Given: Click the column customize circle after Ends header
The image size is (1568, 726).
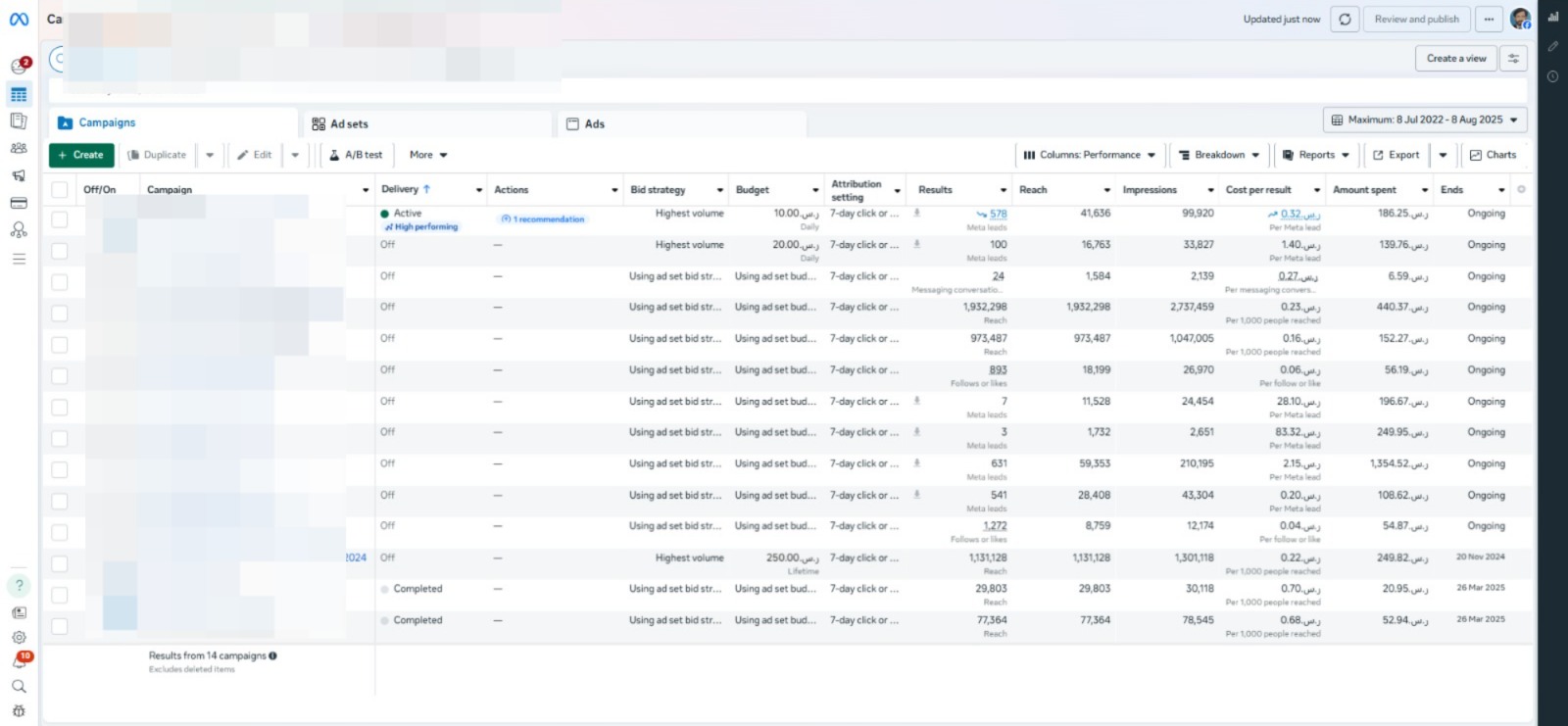Looking at the screenshot, I should [x=1521, y=190].
